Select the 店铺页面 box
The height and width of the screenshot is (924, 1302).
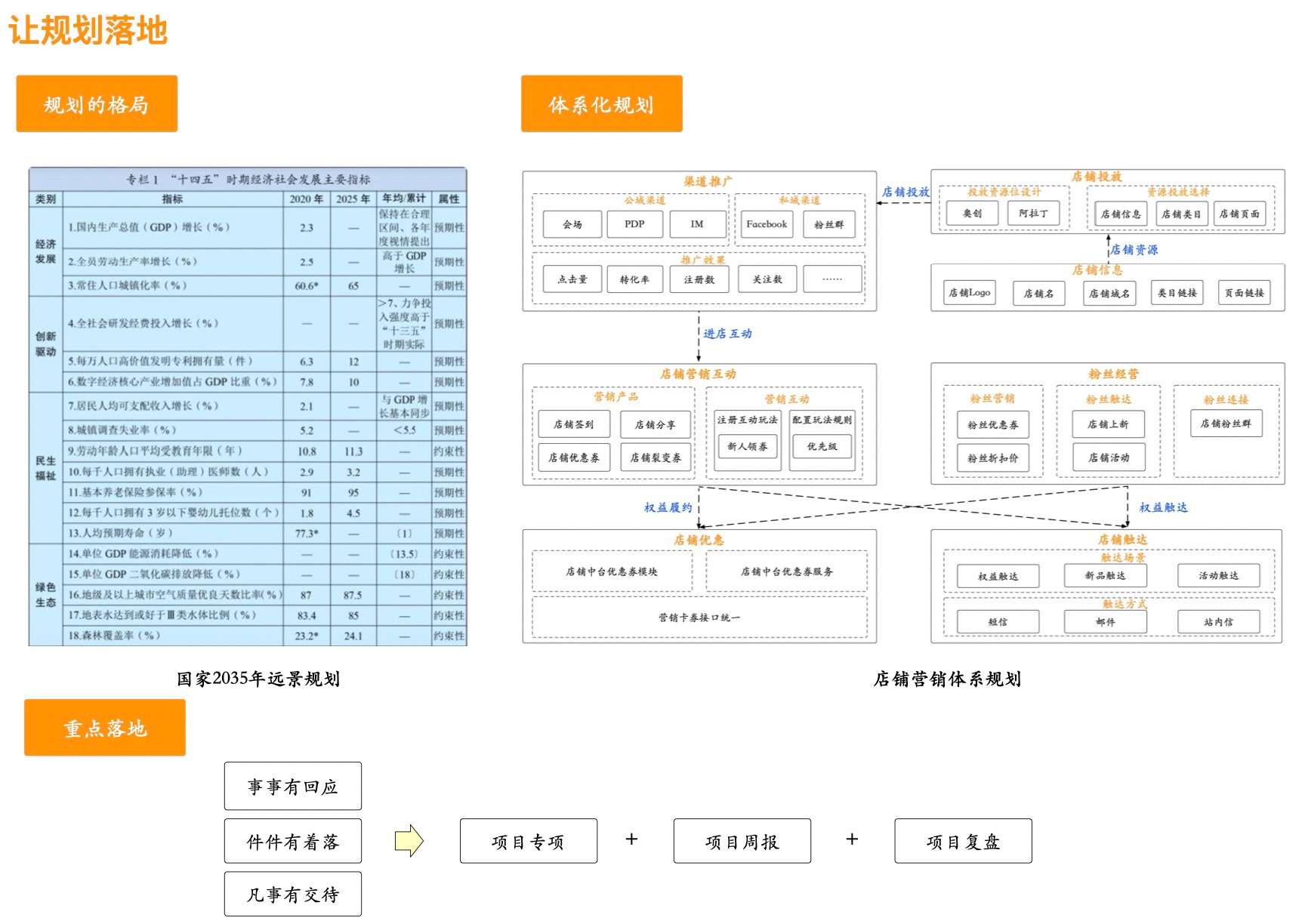pyautogui.click(x=1240, y=214)
